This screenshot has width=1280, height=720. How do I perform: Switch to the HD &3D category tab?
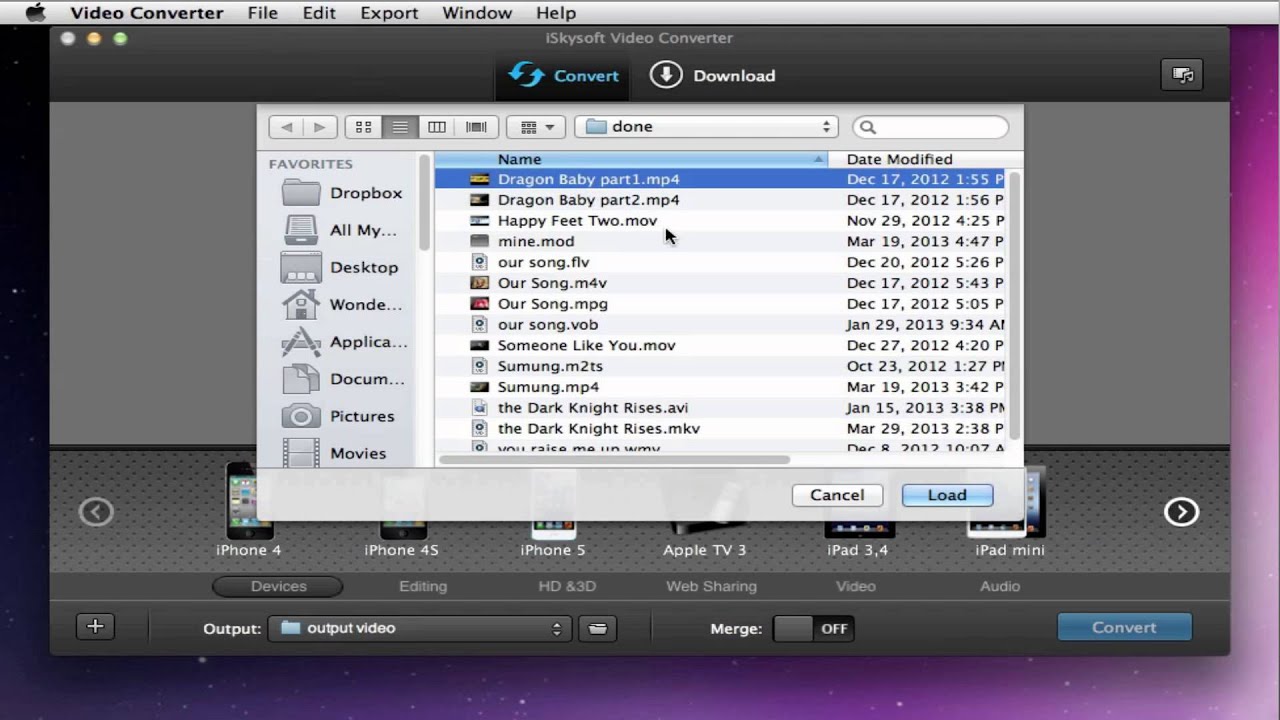coord(567,586)
